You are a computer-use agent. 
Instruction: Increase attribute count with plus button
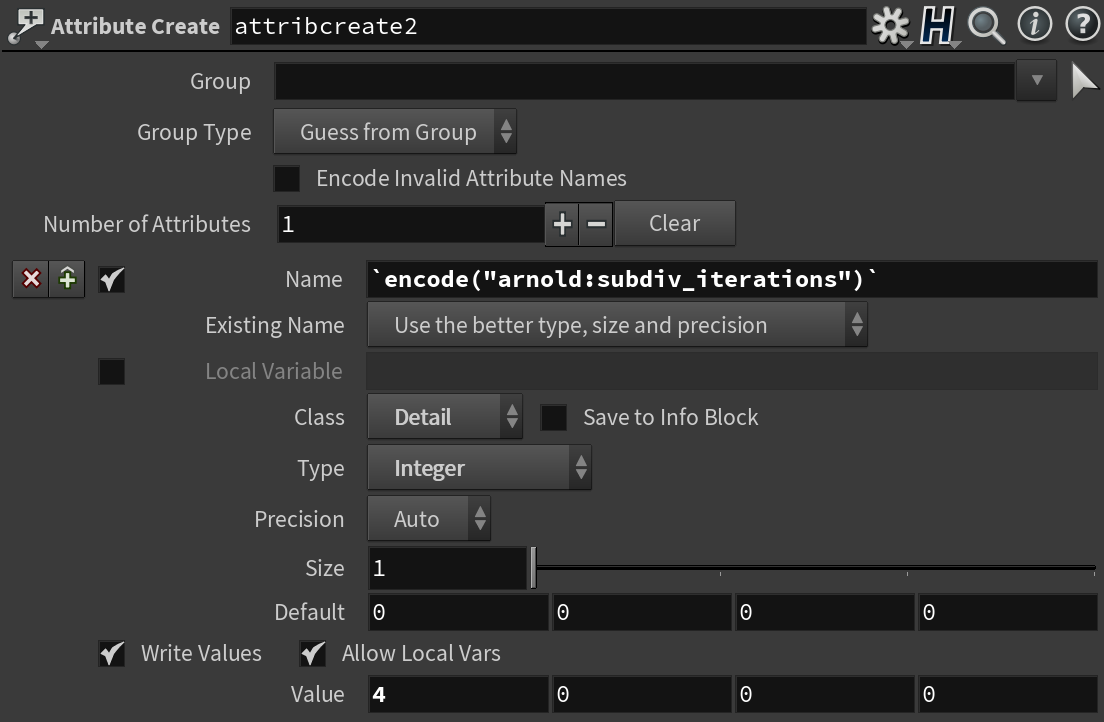(x=562, y=224)
